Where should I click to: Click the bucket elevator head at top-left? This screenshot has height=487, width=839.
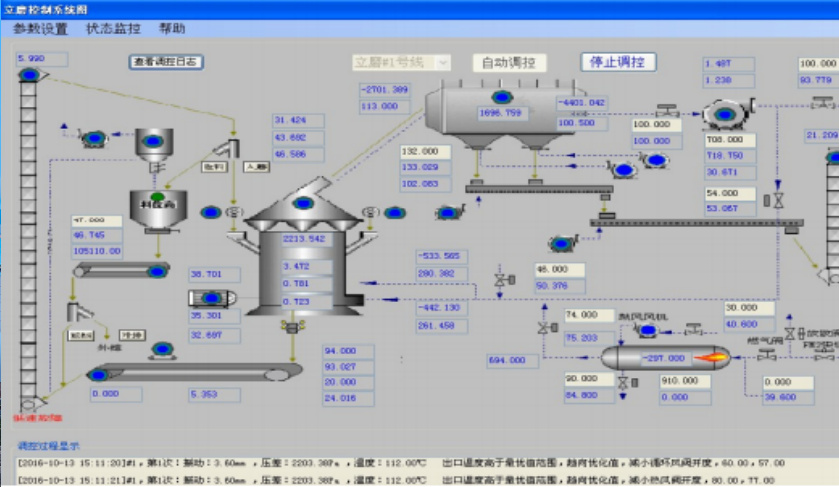pyautogui.click(x=29, y=75)
